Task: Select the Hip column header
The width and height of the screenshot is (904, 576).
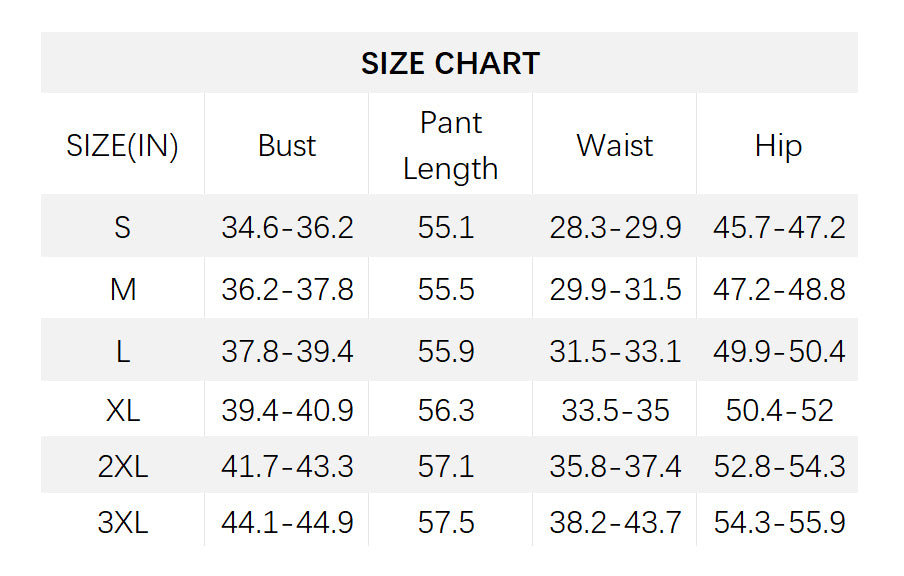Action: point(778,146)
